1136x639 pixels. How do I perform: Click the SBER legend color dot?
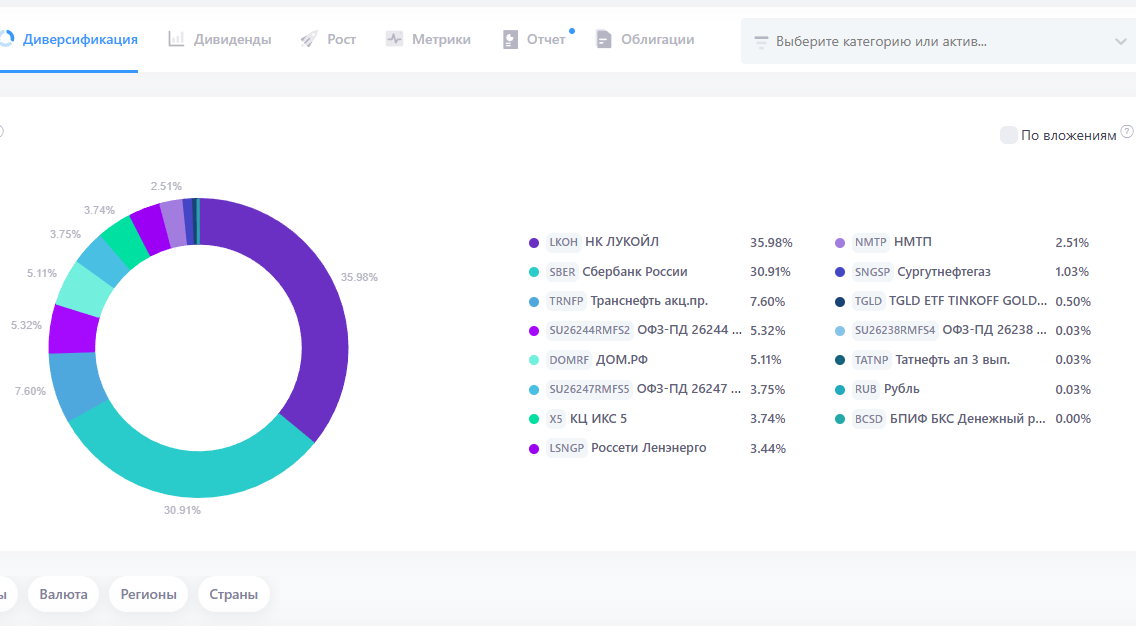coord(534,272)
